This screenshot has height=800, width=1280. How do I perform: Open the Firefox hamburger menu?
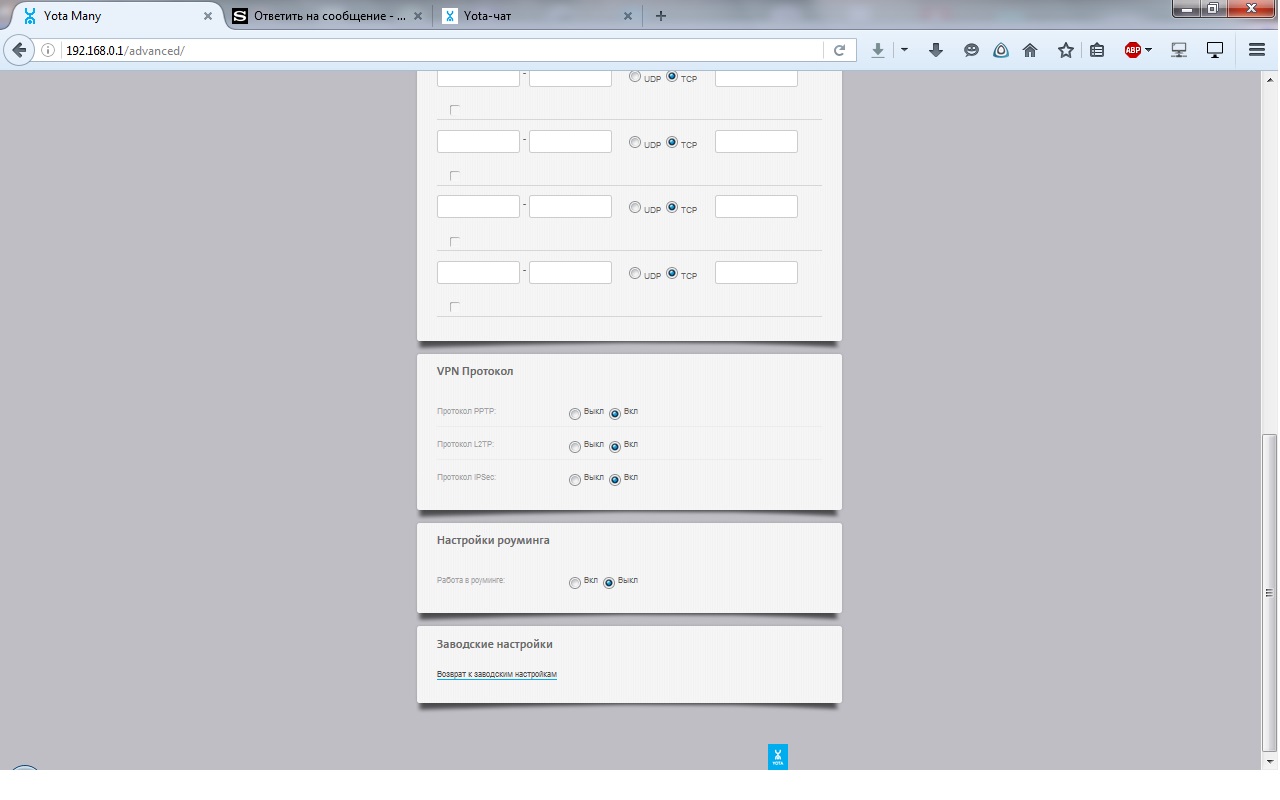coord(1257,50)
